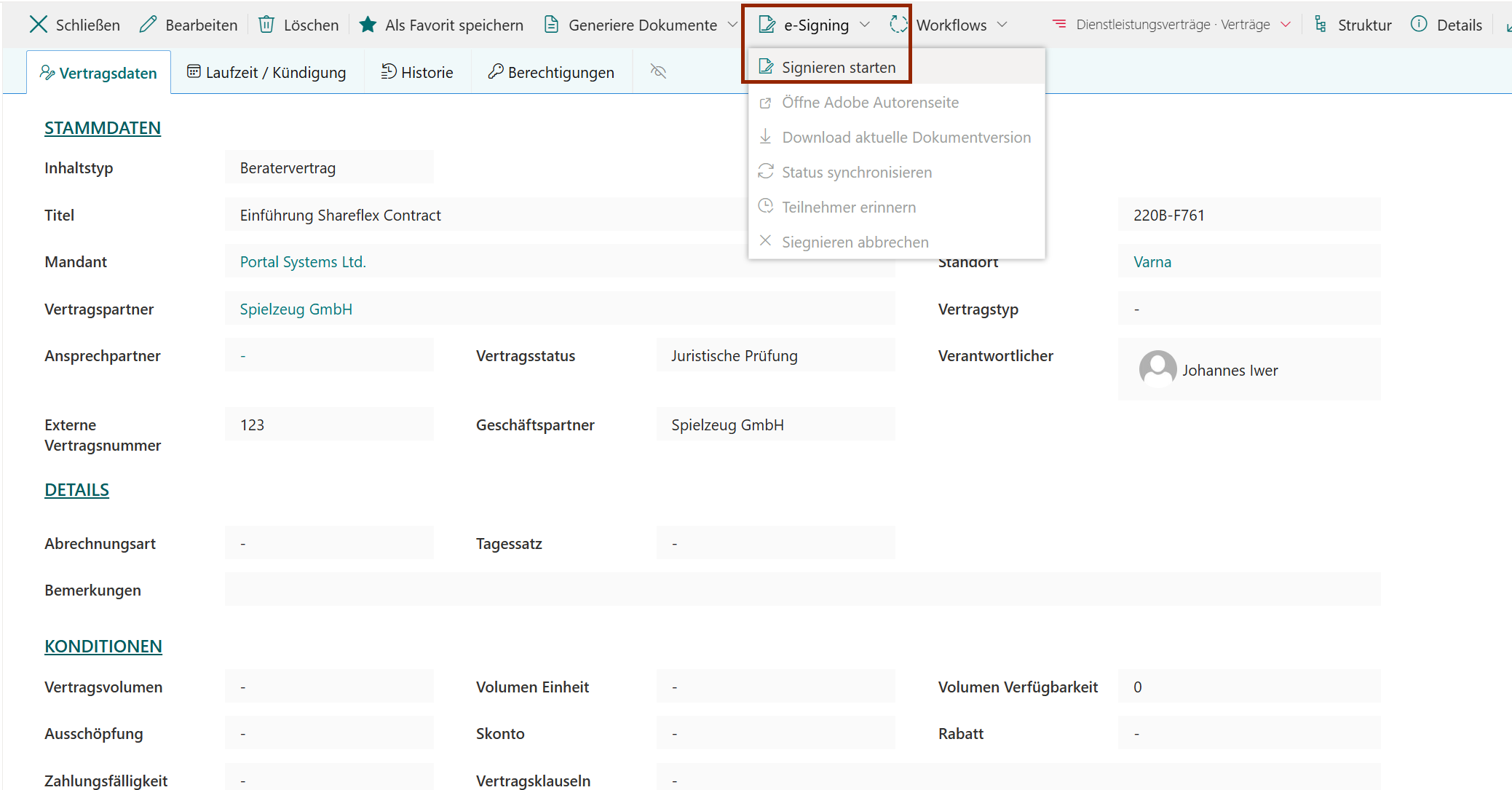The height and width of the screenshot is (790, 1512).
Task: Select Signieren starten from e-Signing menu
Action: point(838,68)
